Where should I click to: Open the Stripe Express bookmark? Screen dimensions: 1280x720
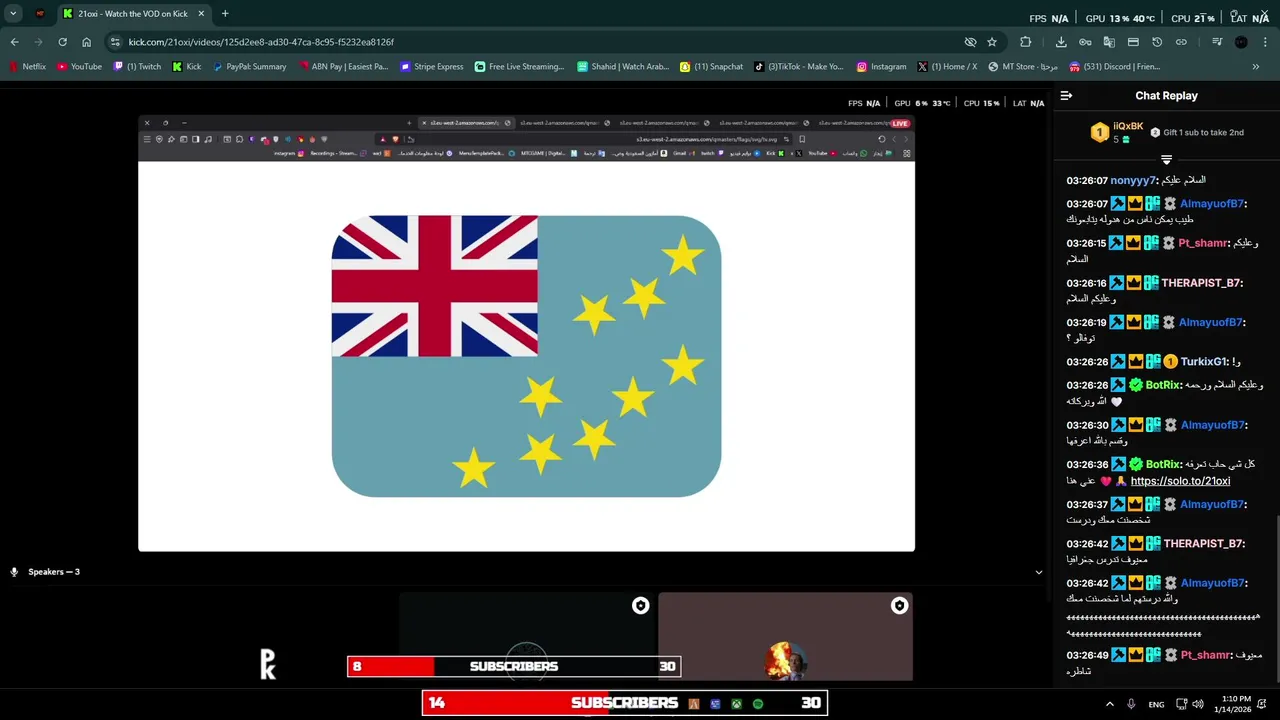point(432,67)
